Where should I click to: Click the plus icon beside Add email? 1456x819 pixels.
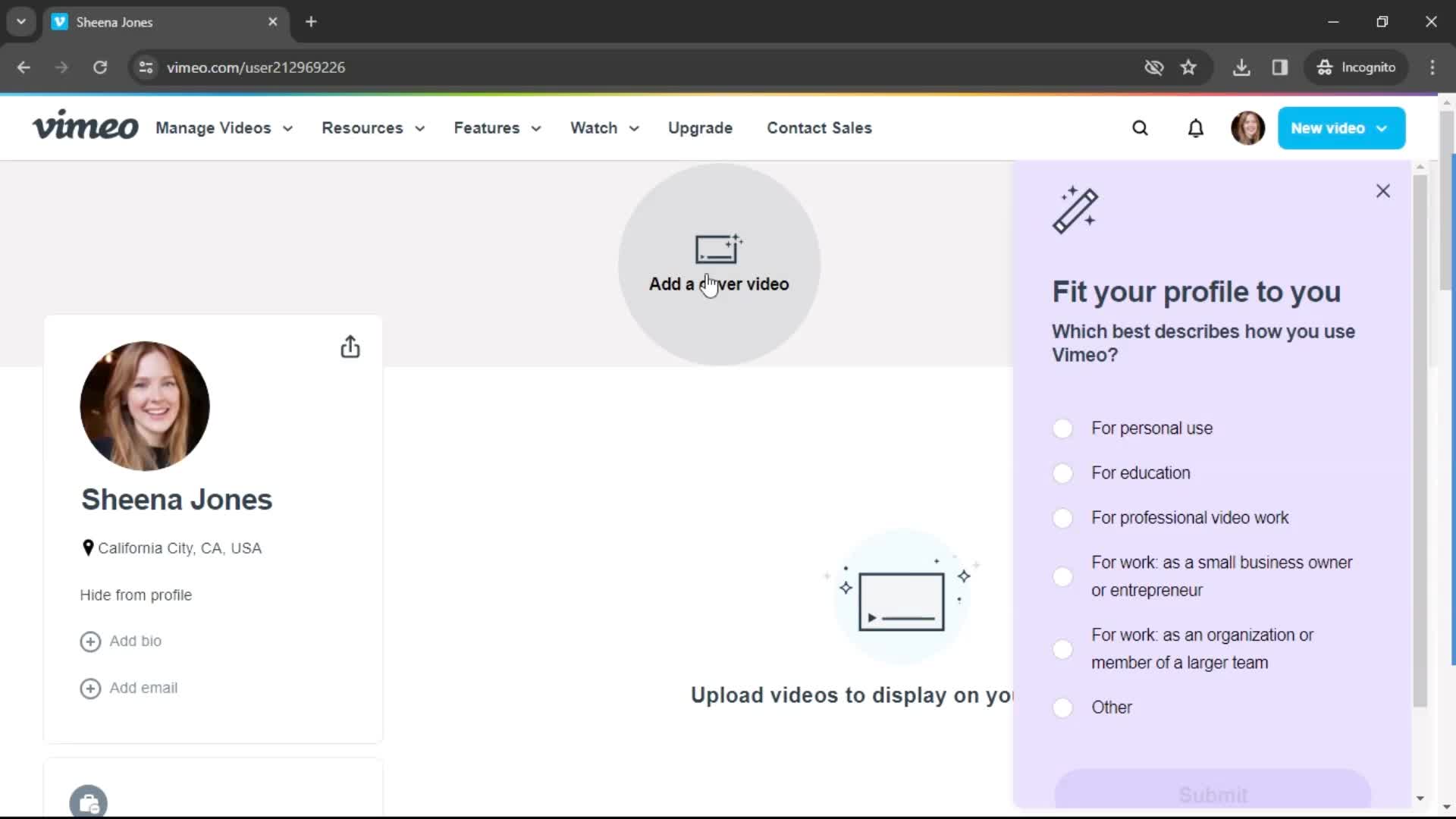tap(90, 689)
